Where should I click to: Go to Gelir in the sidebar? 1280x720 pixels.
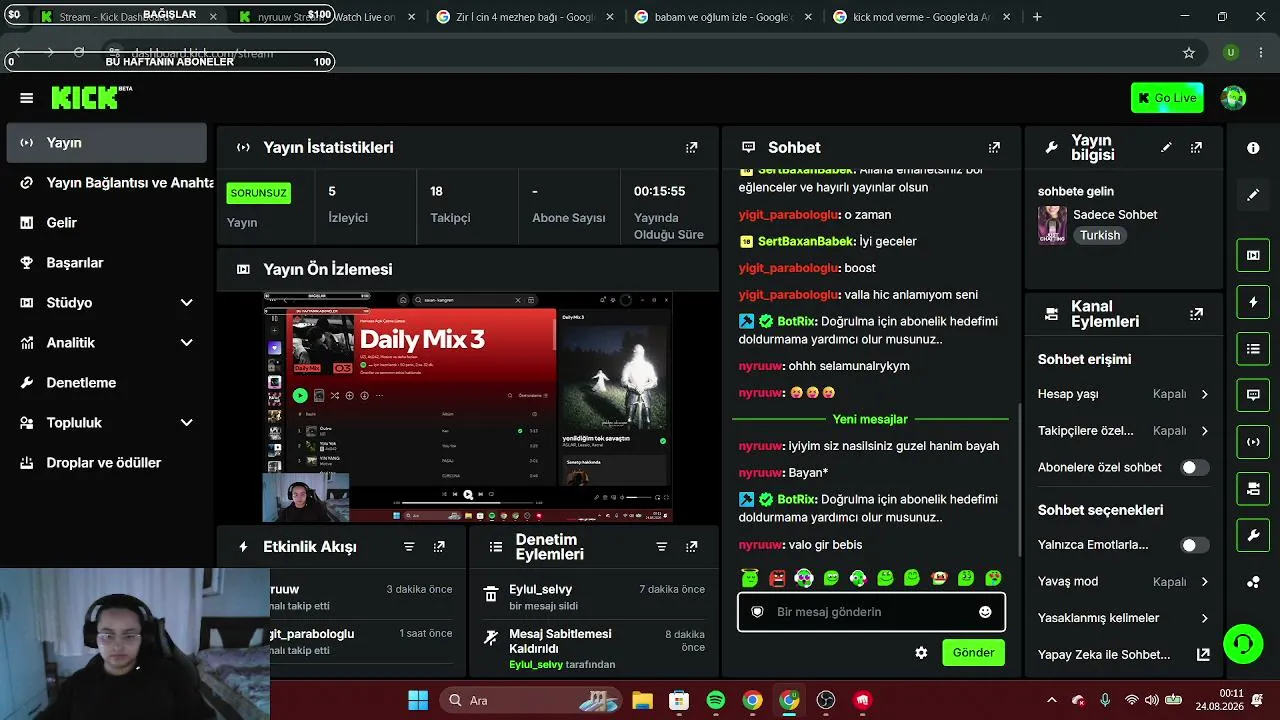(106, 223)
